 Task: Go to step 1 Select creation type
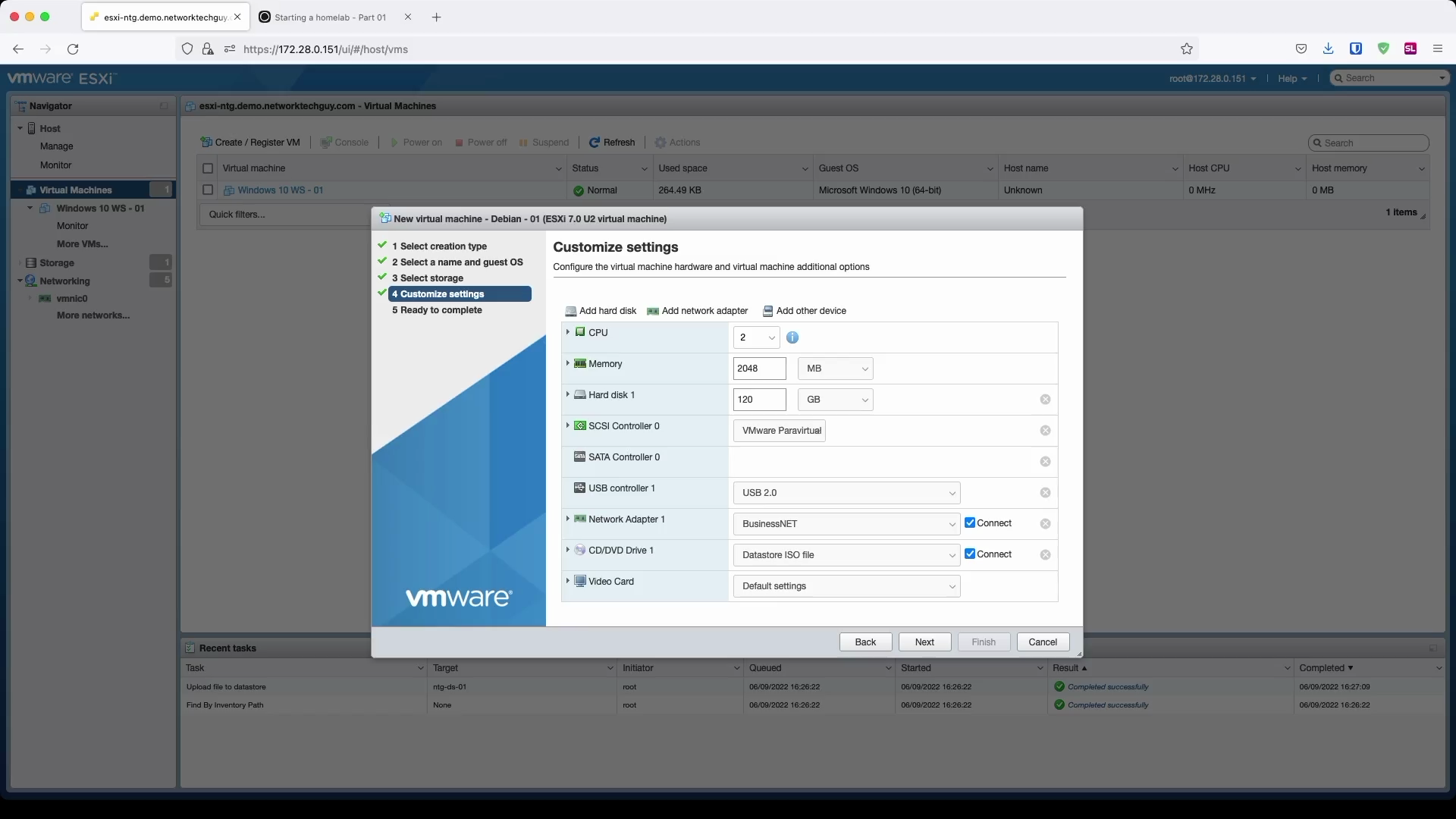[x=439, y=246]
